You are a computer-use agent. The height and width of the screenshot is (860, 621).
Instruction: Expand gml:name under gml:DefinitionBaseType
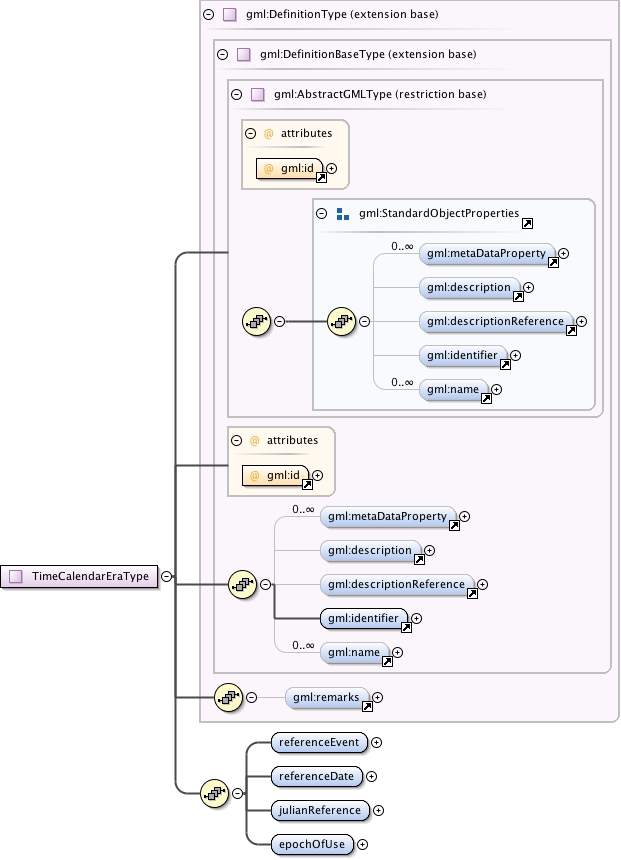click(397, 653)
